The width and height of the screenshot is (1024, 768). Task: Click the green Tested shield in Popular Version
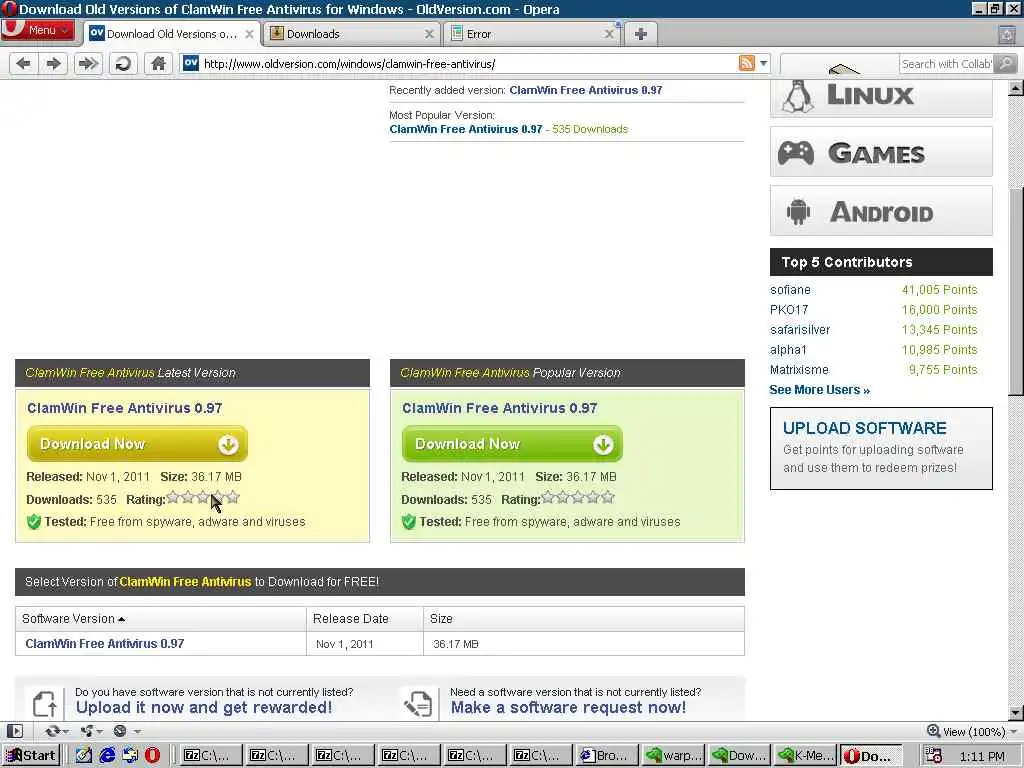click(409, 522)
